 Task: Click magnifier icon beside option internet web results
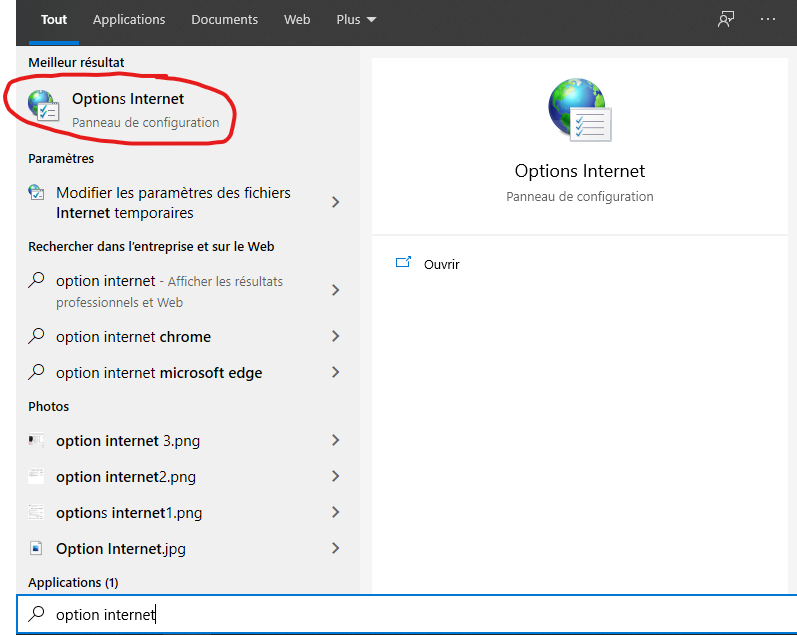[x=36, y=280]
